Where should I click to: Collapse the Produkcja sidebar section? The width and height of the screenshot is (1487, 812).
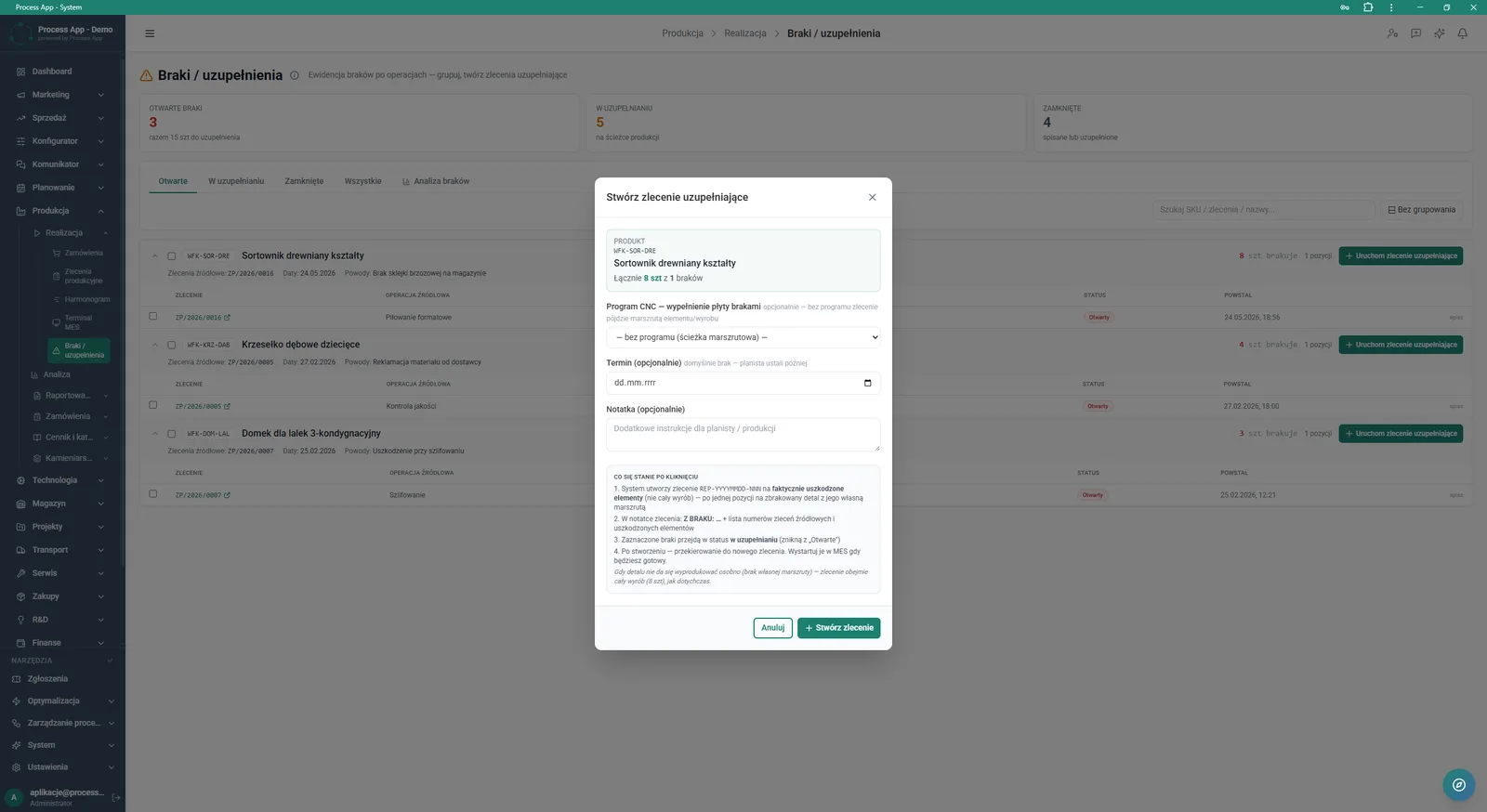click(62, 211)
